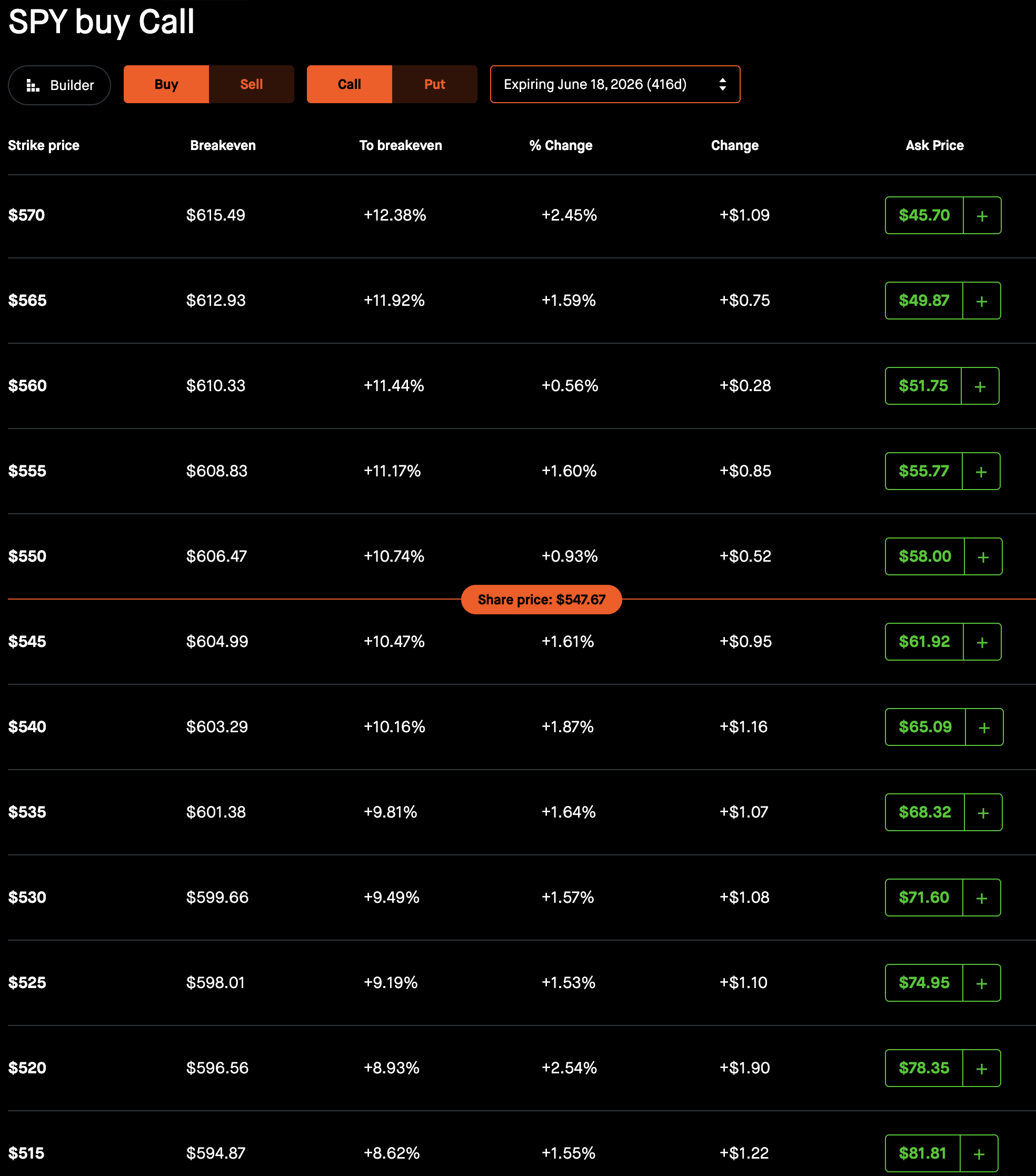
Task: Click the $58.00 ask price button
Action: pyautogui.click(x=924, y=556)
